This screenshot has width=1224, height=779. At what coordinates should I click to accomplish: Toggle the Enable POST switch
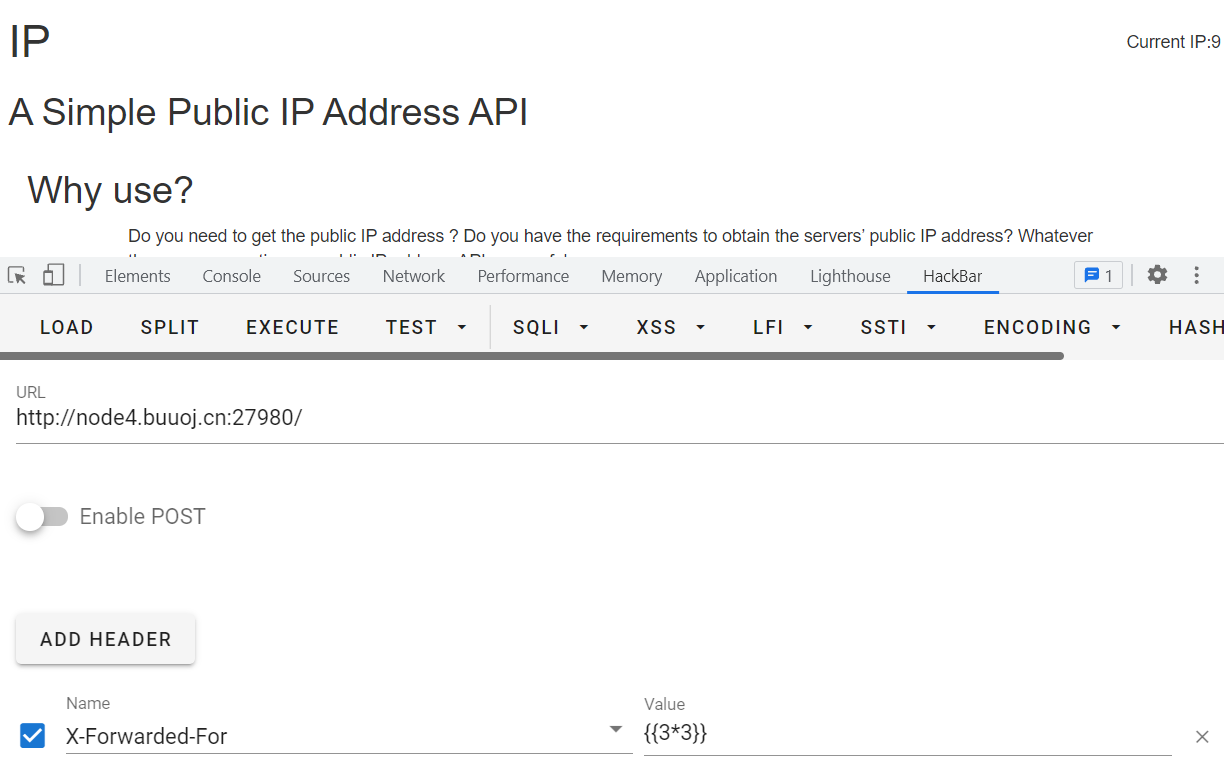click(x=42, y=517)
